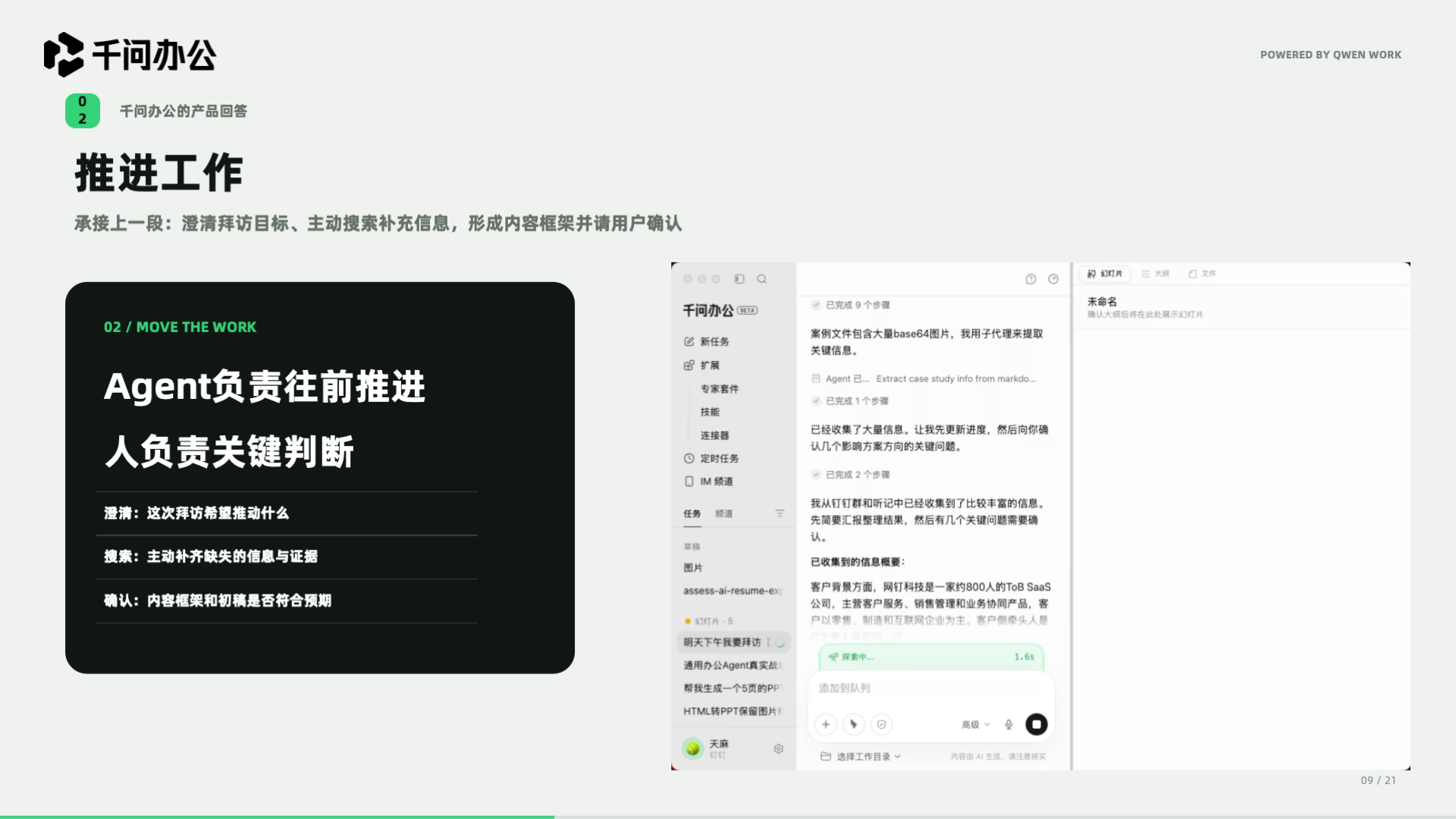The image size is (1456, 819).
Task: Click the help question mark icon
Action: point(1031,279)
